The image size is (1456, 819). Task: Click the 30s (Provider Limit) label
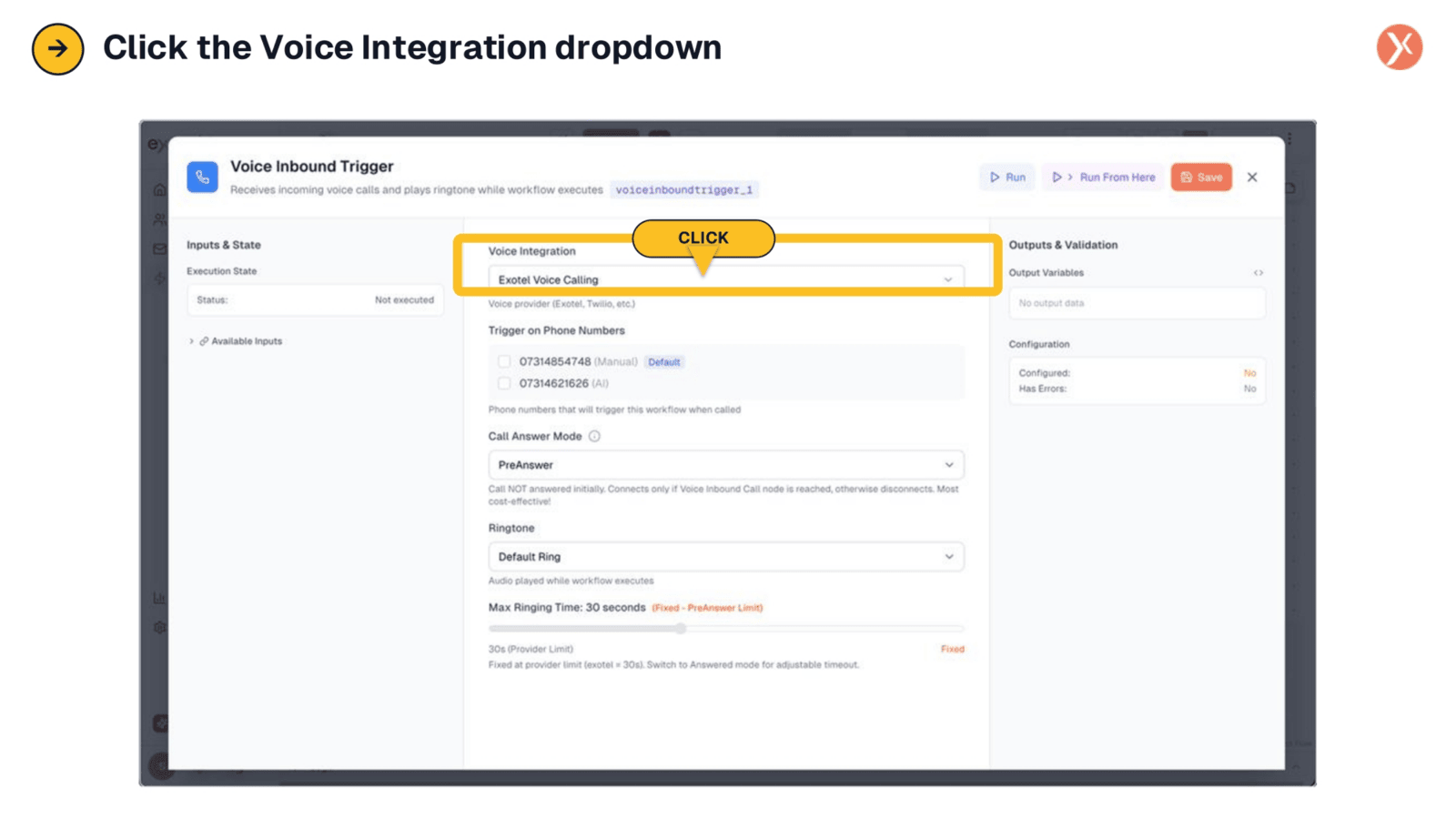point(531,649)
